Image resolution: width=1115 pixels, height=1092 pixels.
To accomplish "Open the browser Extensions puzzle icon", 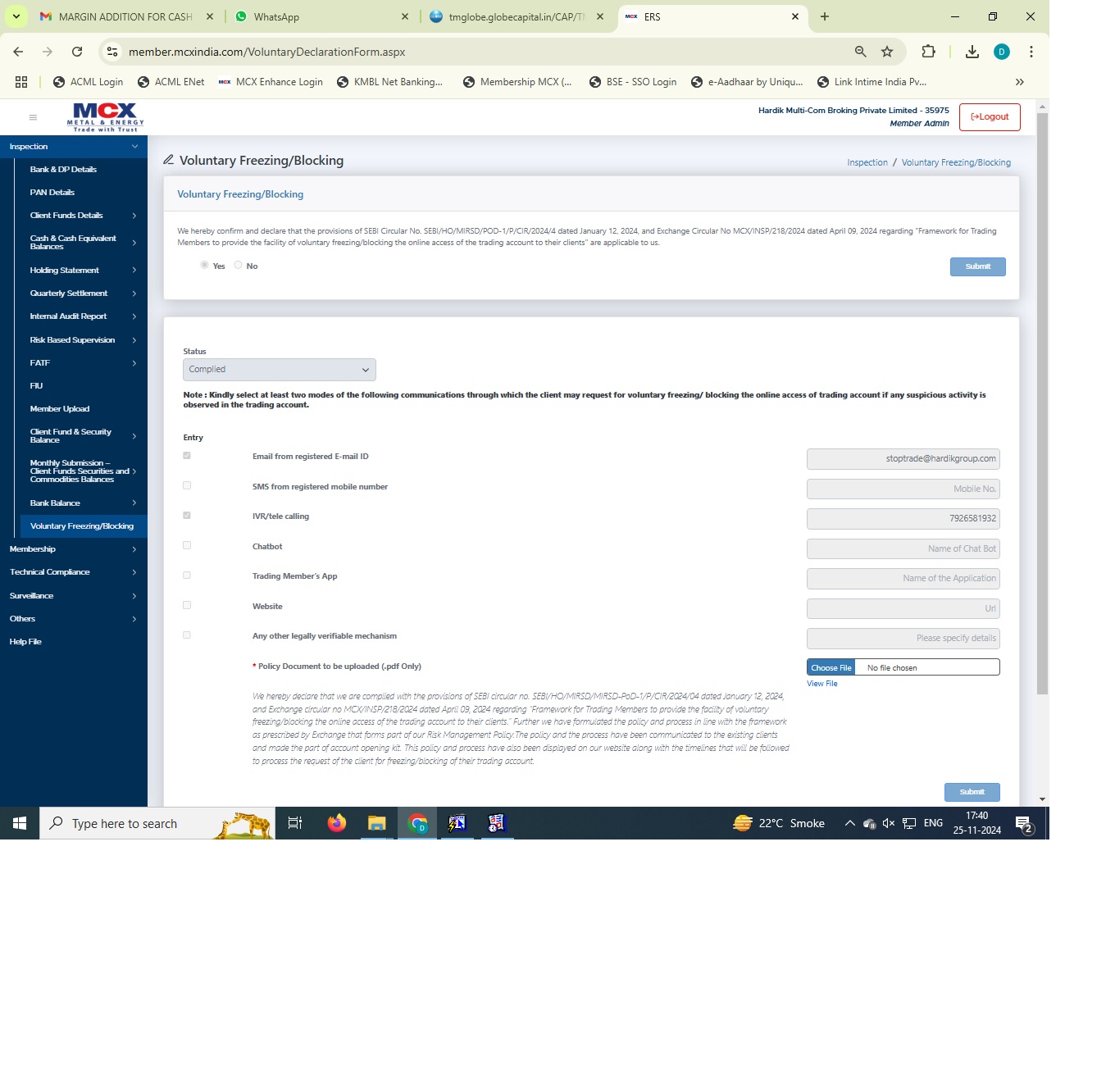I will tap(928, 52).
